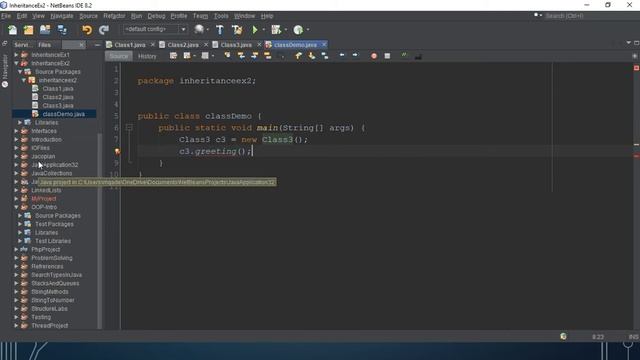Click the Find Previous Occurrence icon
The width and height of the screenshot is (640, 360).
(x=241, y=56)
